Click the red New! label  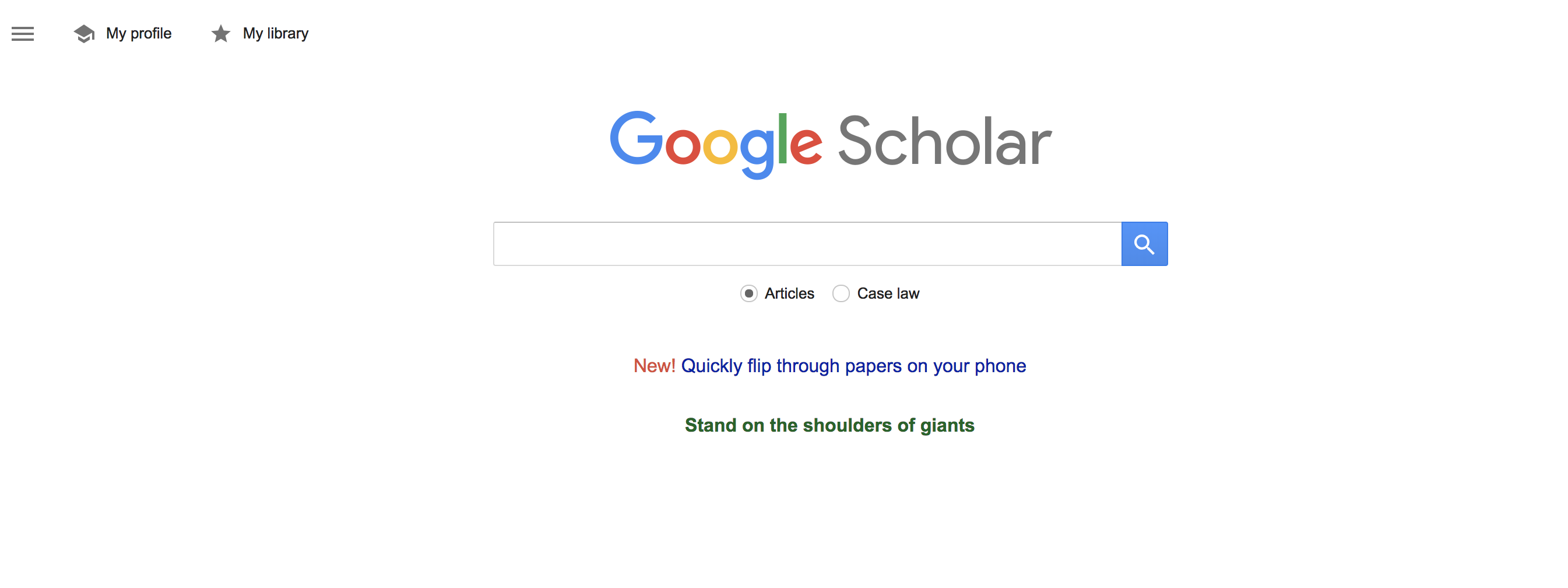tap(655, 366)
